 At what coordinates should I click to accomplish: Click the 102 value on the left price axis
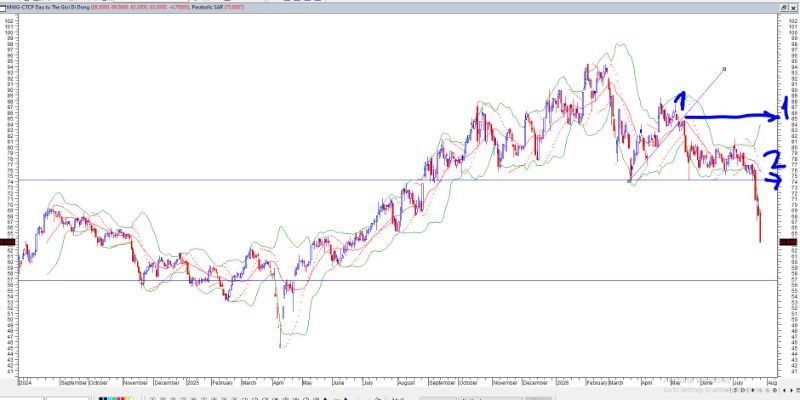8,20
